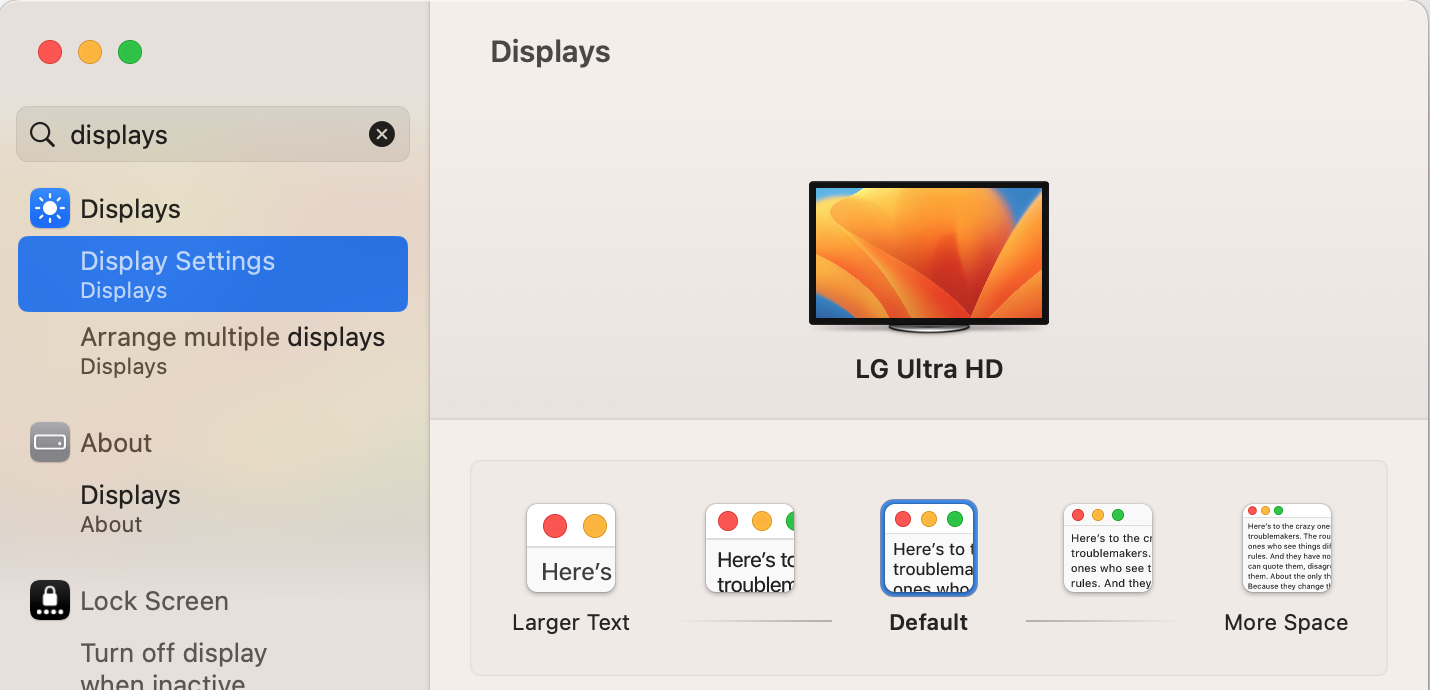1430x690 pixels.
Task: Open the Turn off display when inactive result
Action: pos(173,666)
